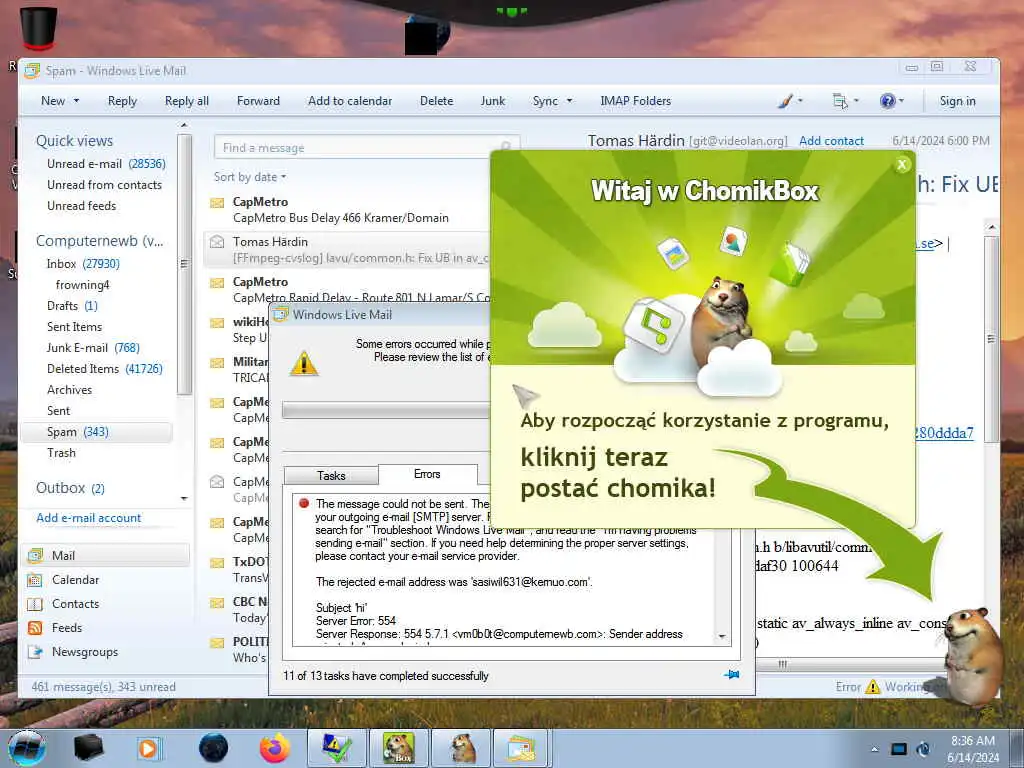Click the folder pane scroll up arrow
The width and height of the screenshot is (1024, 768).
pos(184,125)
